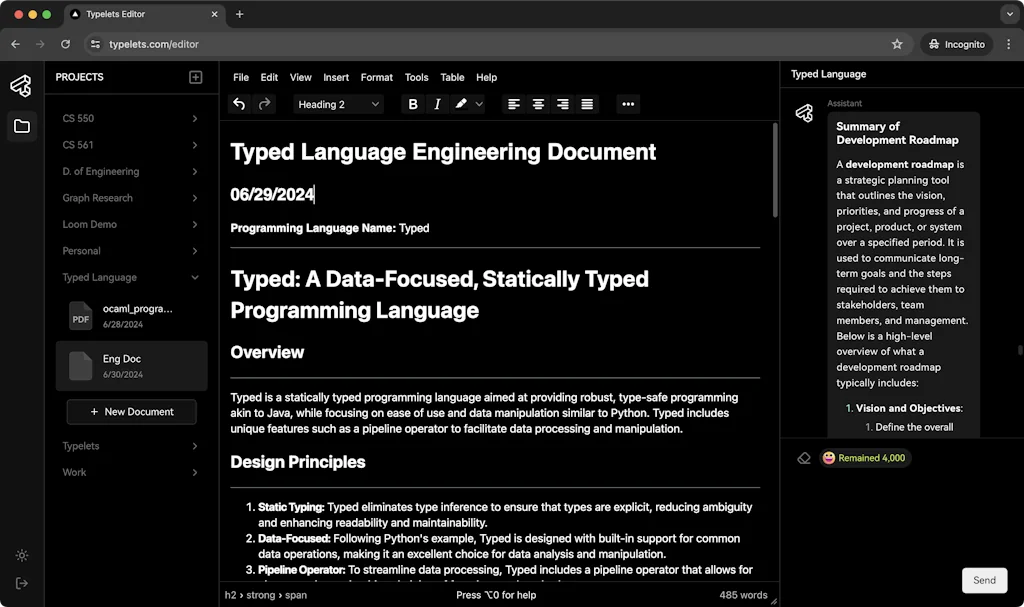Undo the last edit with the undo arrow
The width and height of the screenshot is (1024, 607).
click(x=239, y=104)
